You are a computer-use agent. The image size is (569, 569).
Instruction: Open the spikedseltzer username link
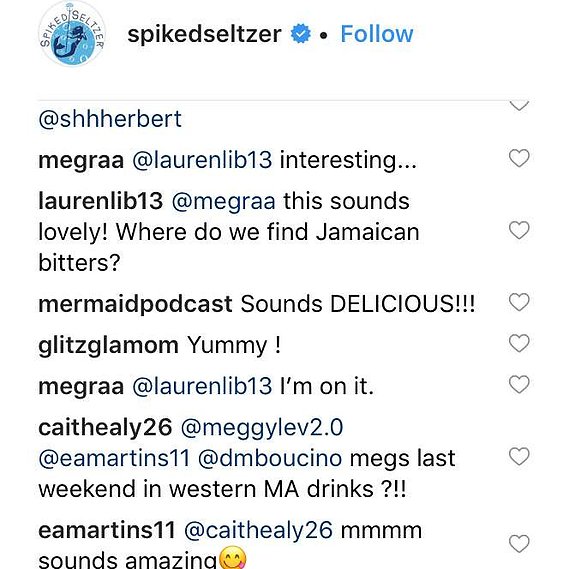click(204, 34)
